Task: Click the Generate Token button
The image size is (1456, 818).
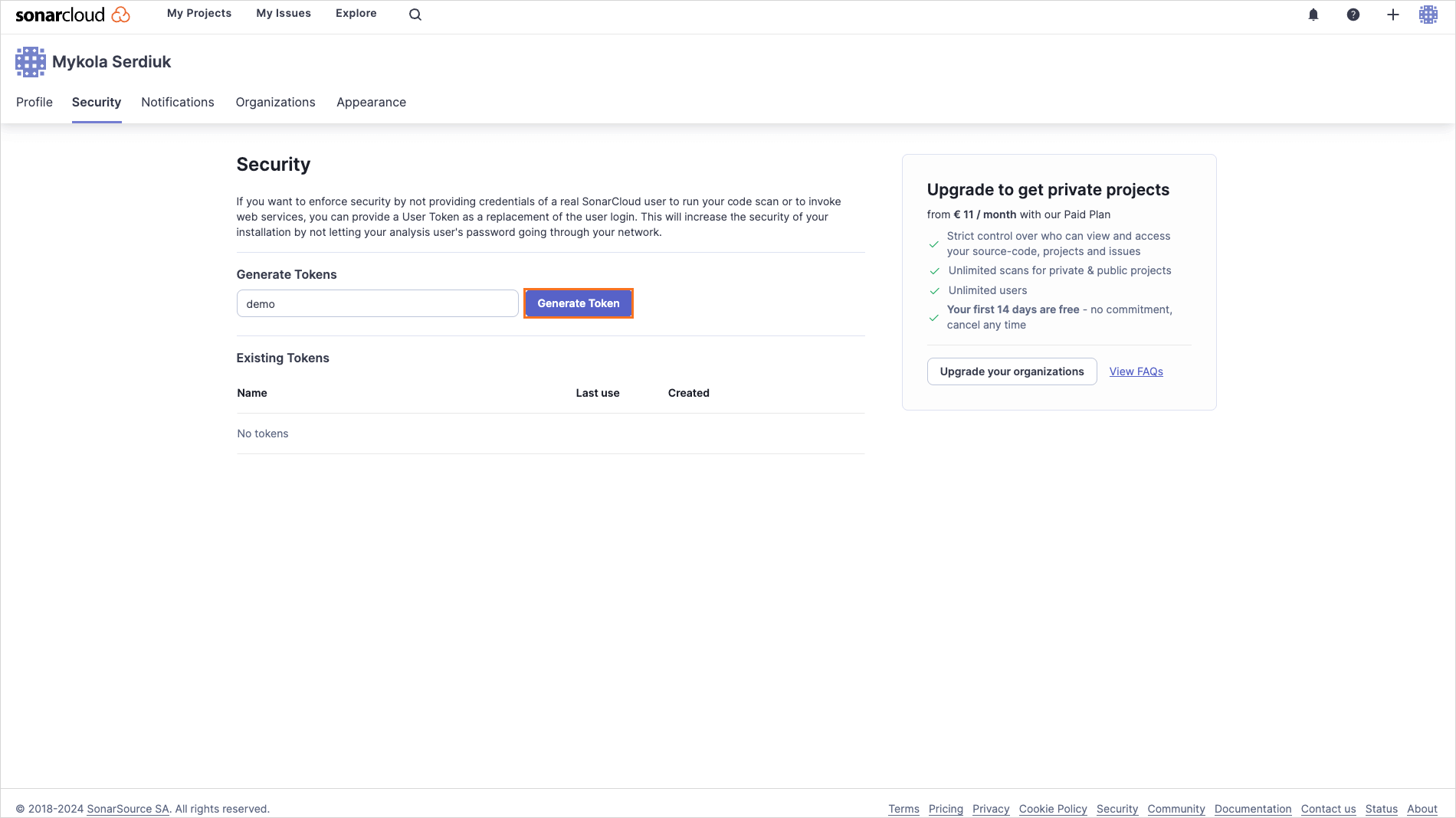Action: [578, 303]
